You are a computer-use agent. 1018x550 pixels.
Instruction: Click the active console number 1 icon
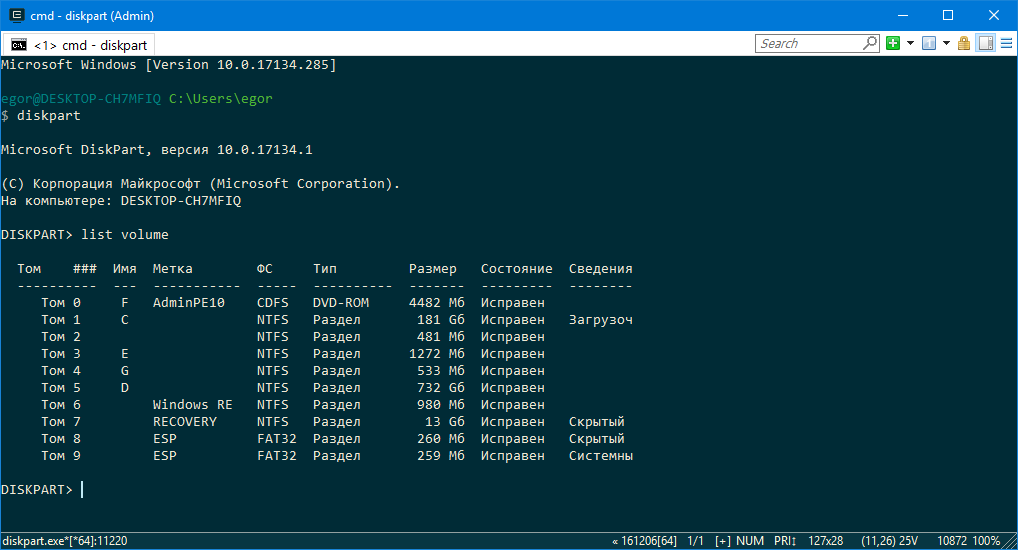pyautogui.click(x=929, y=44)
